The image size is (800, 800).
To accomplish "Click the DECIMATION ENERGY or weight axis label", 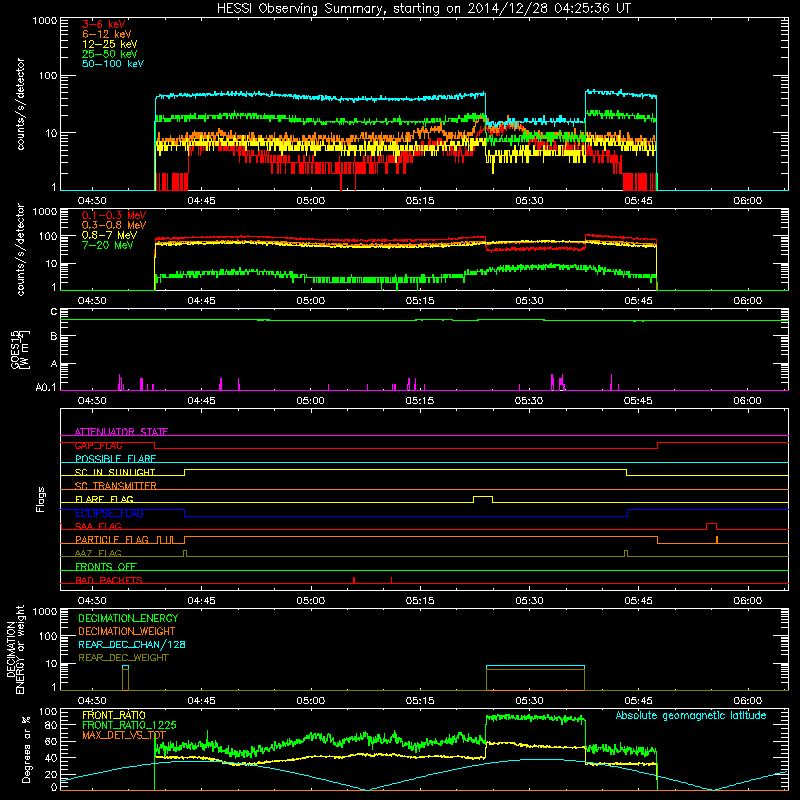I will (15, 649).
